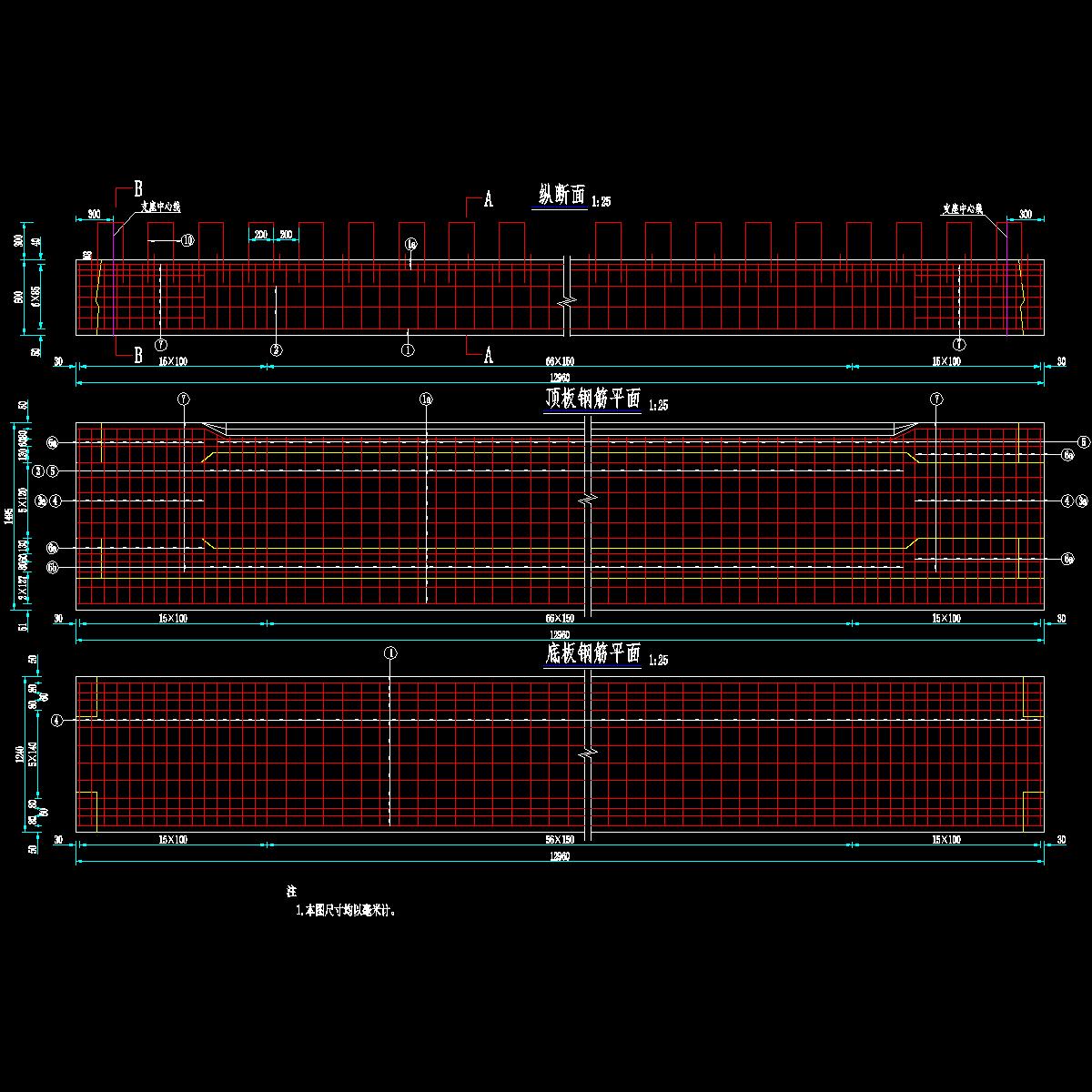The width and height of the screenshot is (1092, 1092).
Task: Click the 1240 width dimension on the bottom slab plan
Action: tap(19, 753)
